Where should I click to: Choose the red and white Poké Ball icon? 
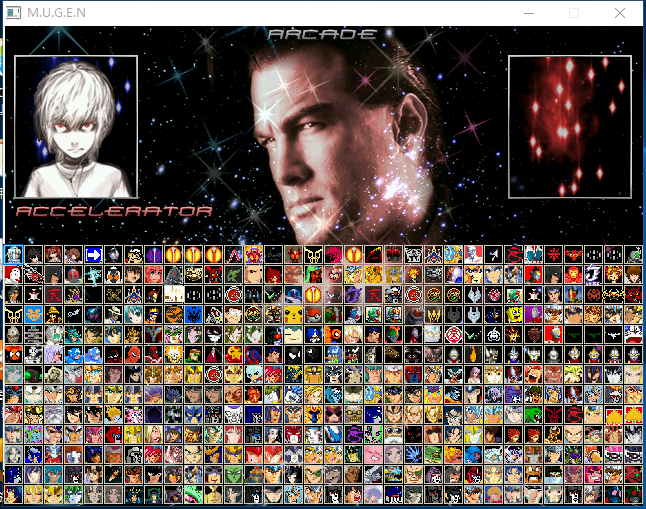313,315
